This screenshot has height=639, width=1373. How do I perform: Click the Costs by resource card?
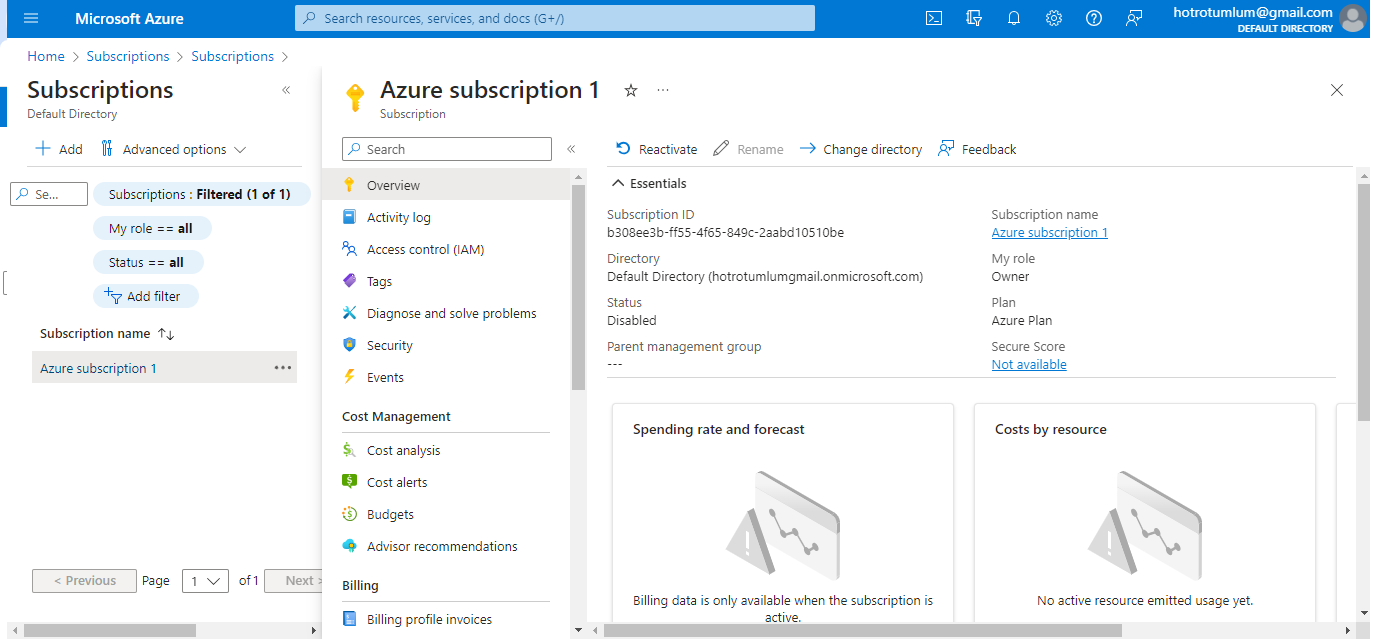click(x=1145, y=513)
